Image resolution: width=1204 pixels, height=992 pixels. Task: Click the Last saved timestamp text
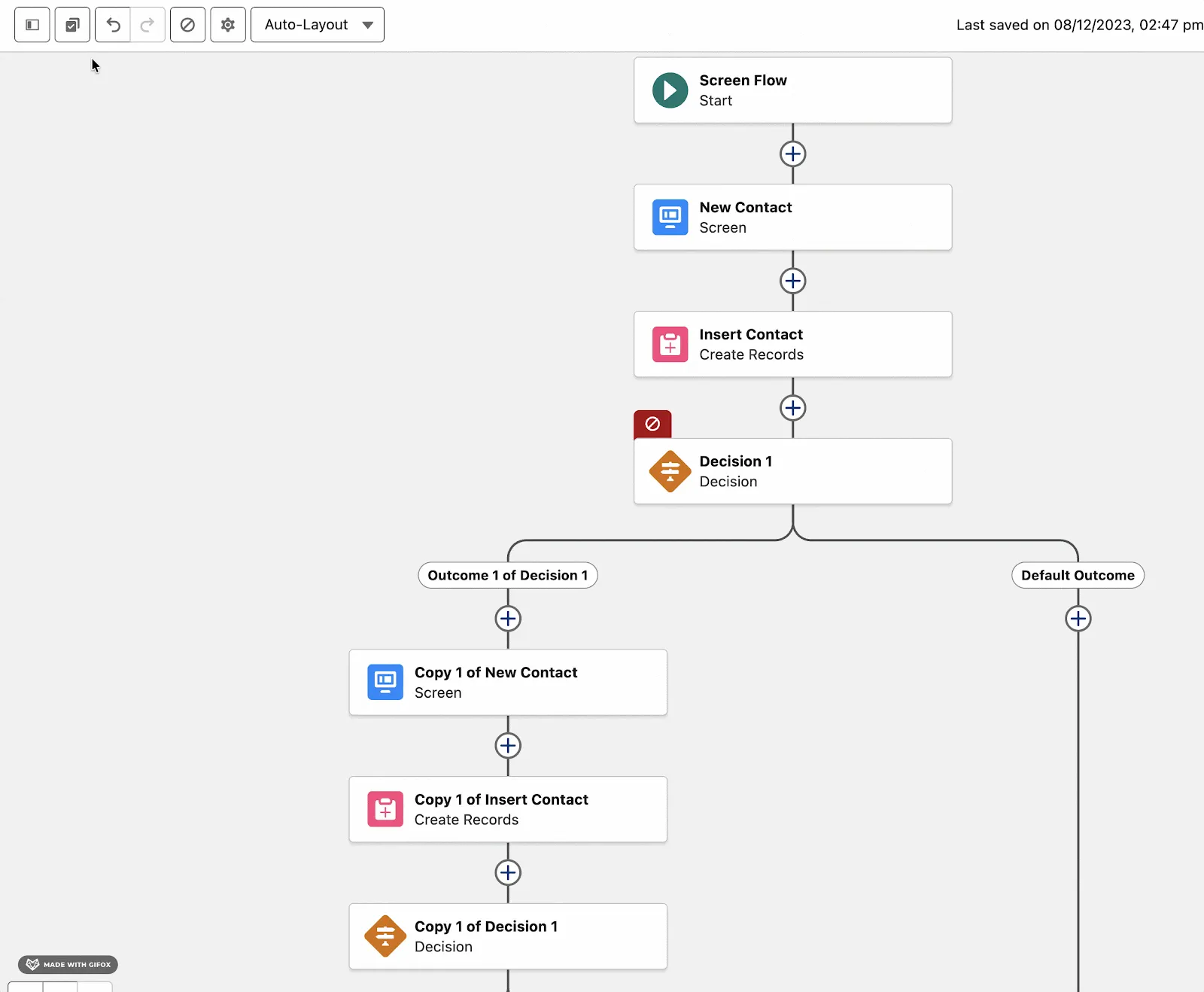pos(1080,25)
